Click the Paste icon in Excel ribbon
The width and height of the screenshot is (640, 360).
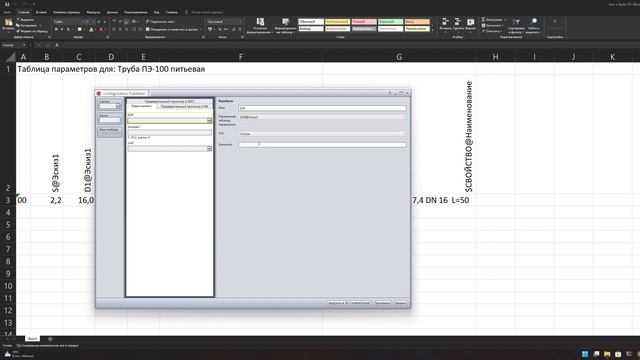click(8, 23)
